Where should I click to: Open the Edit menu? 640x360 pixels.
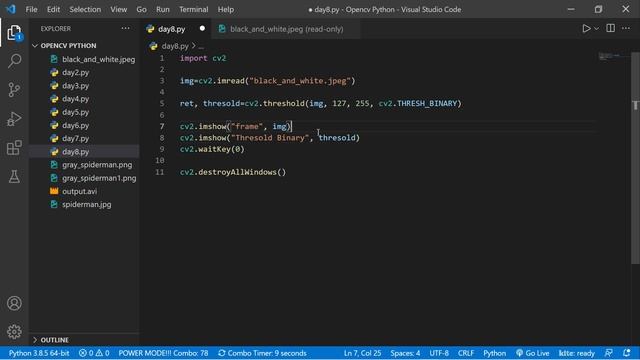pyautogui.click(x=53, y=9)
